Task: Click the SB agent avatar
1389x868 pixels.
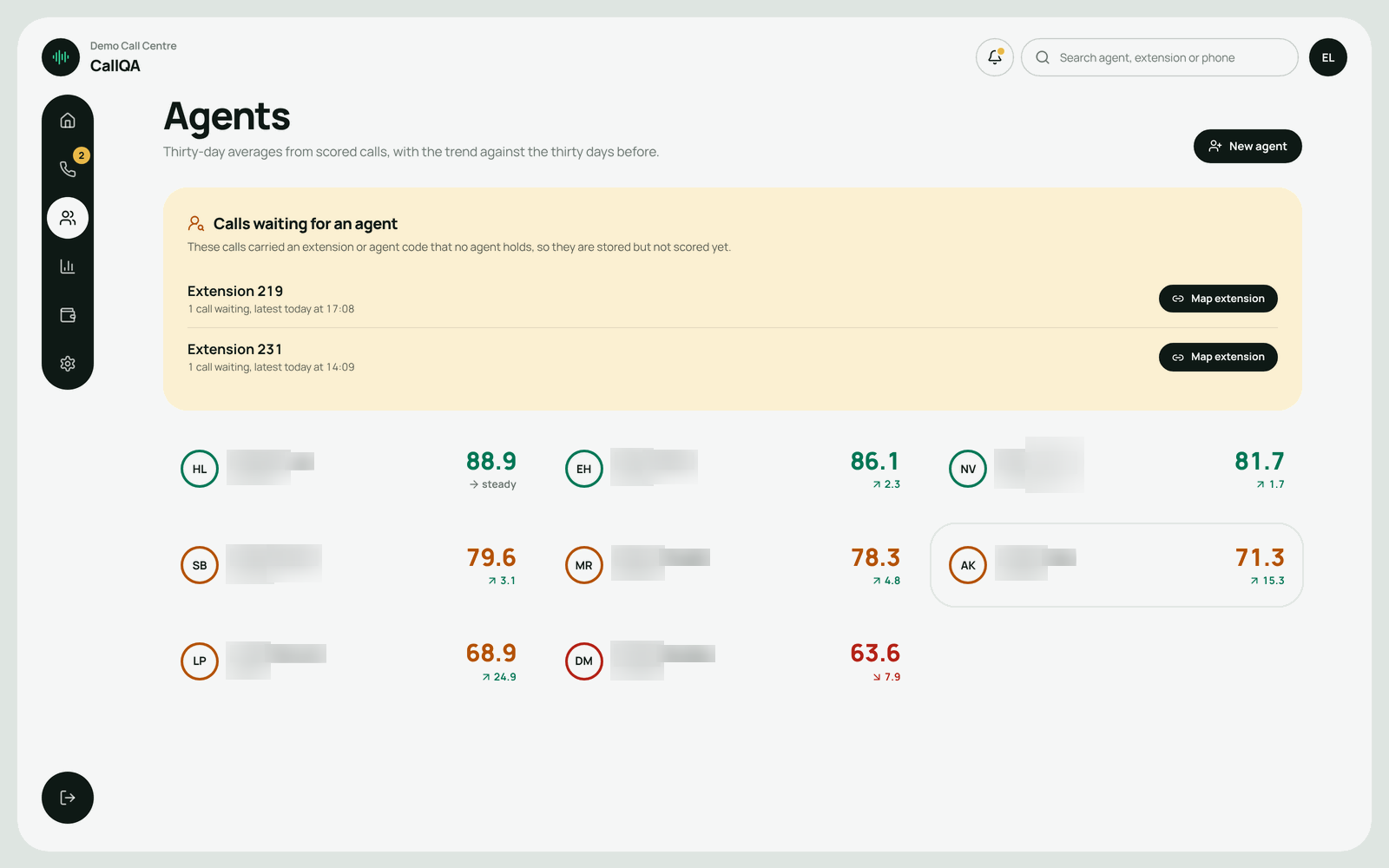Action: [x=200, y=565]
